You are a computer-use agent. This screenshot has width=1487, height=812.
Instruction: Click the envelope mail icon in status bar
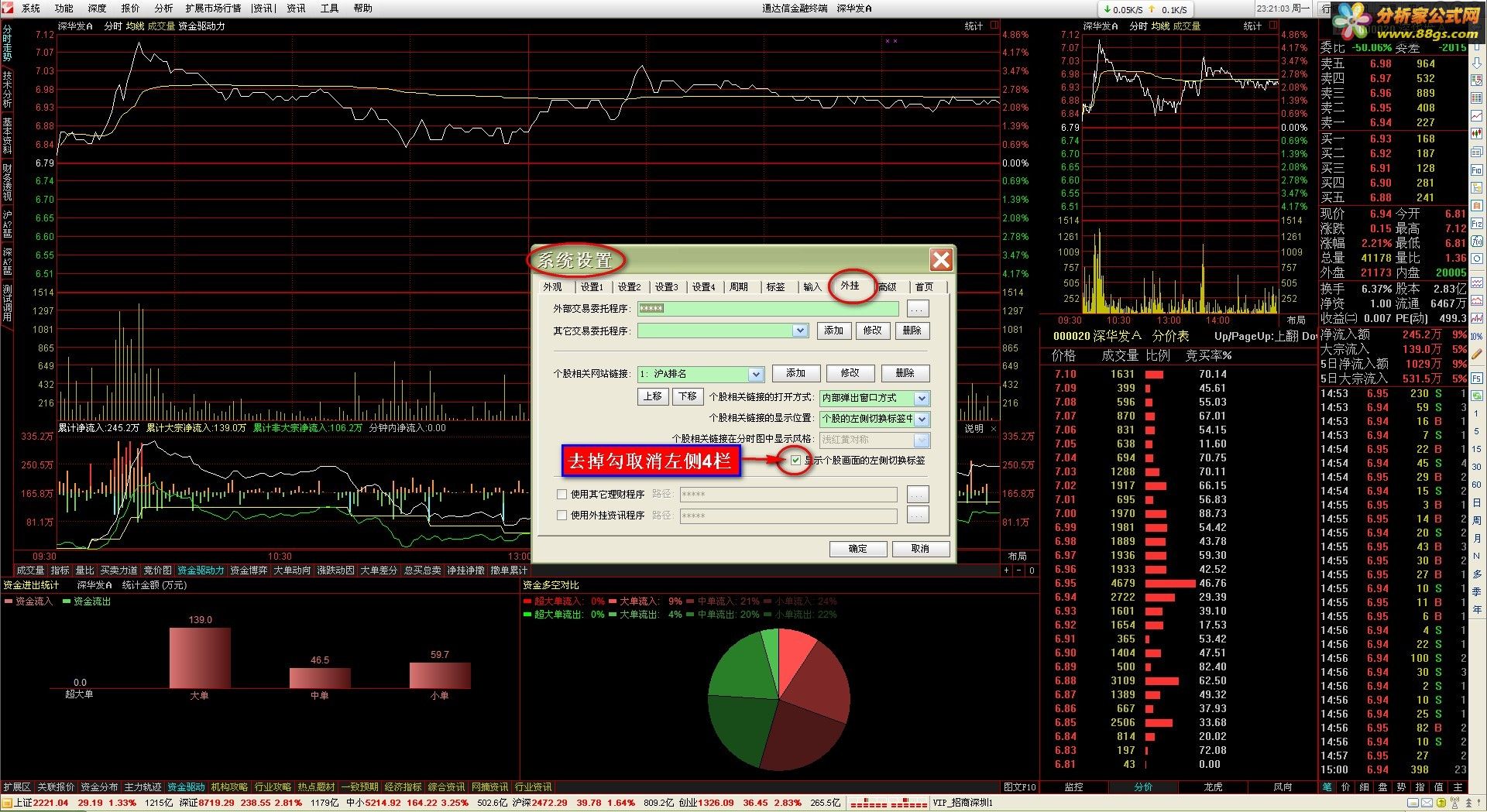click(1427, 803)
